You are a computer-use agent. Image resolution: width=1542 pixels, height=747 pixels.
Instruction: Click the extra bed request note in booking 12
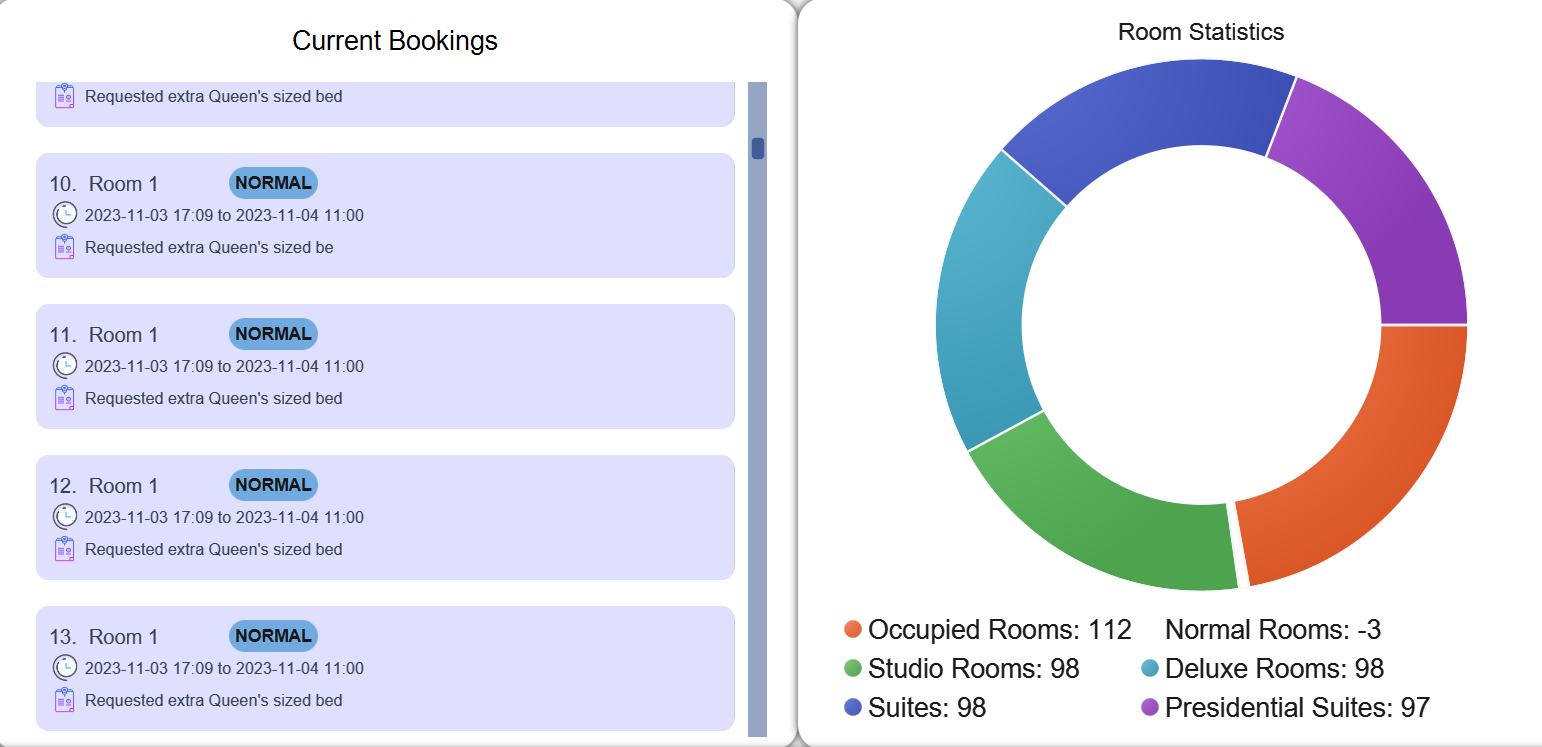click(214, 549)
